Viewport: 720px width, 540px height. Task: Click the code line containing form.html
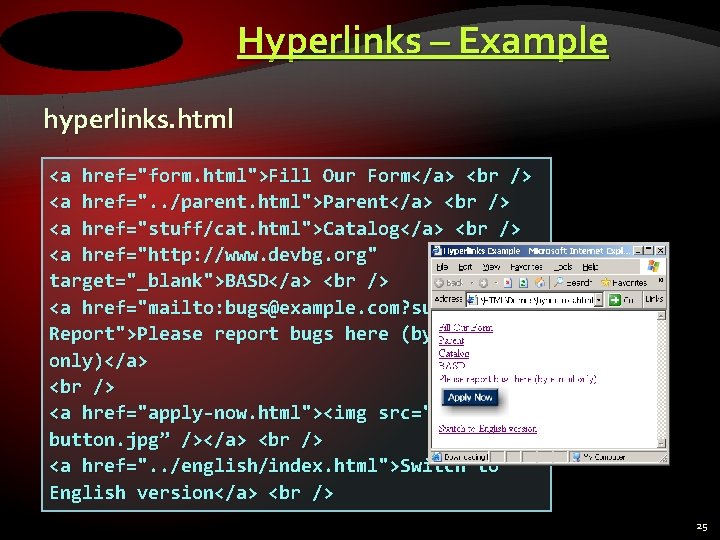click(x=290, y=176)
